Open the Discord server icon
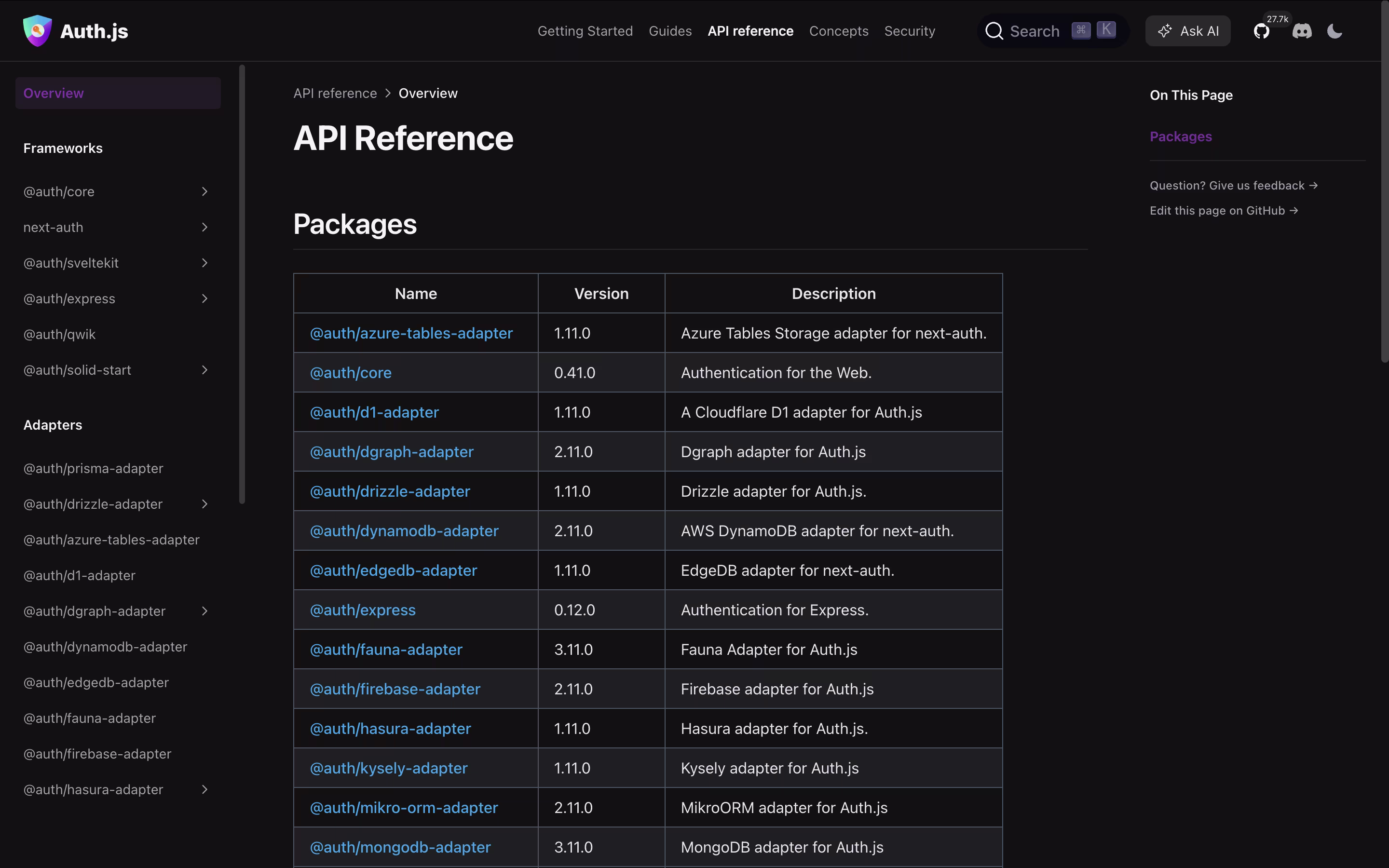 [x=1302, y=31]
